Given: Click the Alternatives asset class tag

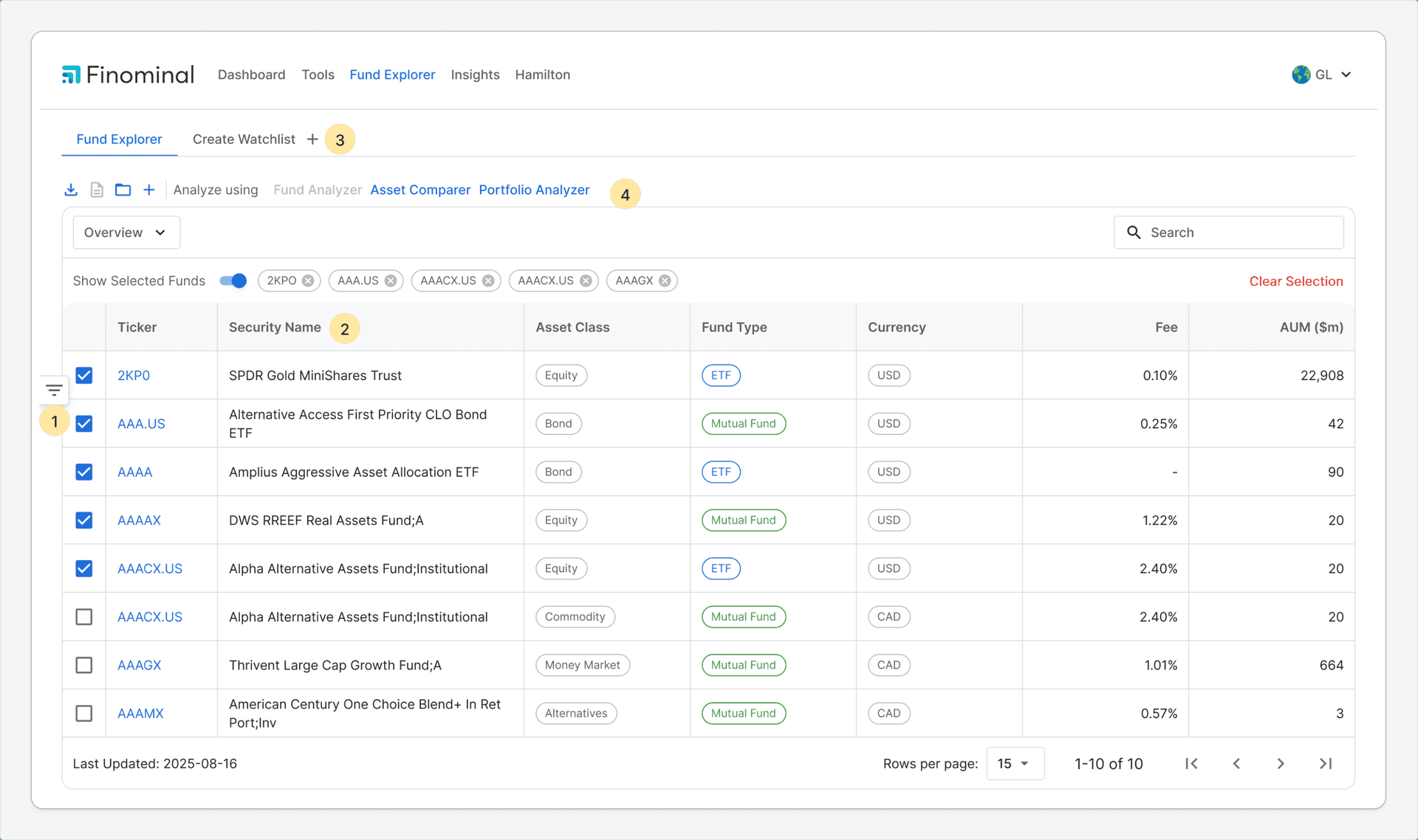Looking at the screenshot, I should point(576,714).
